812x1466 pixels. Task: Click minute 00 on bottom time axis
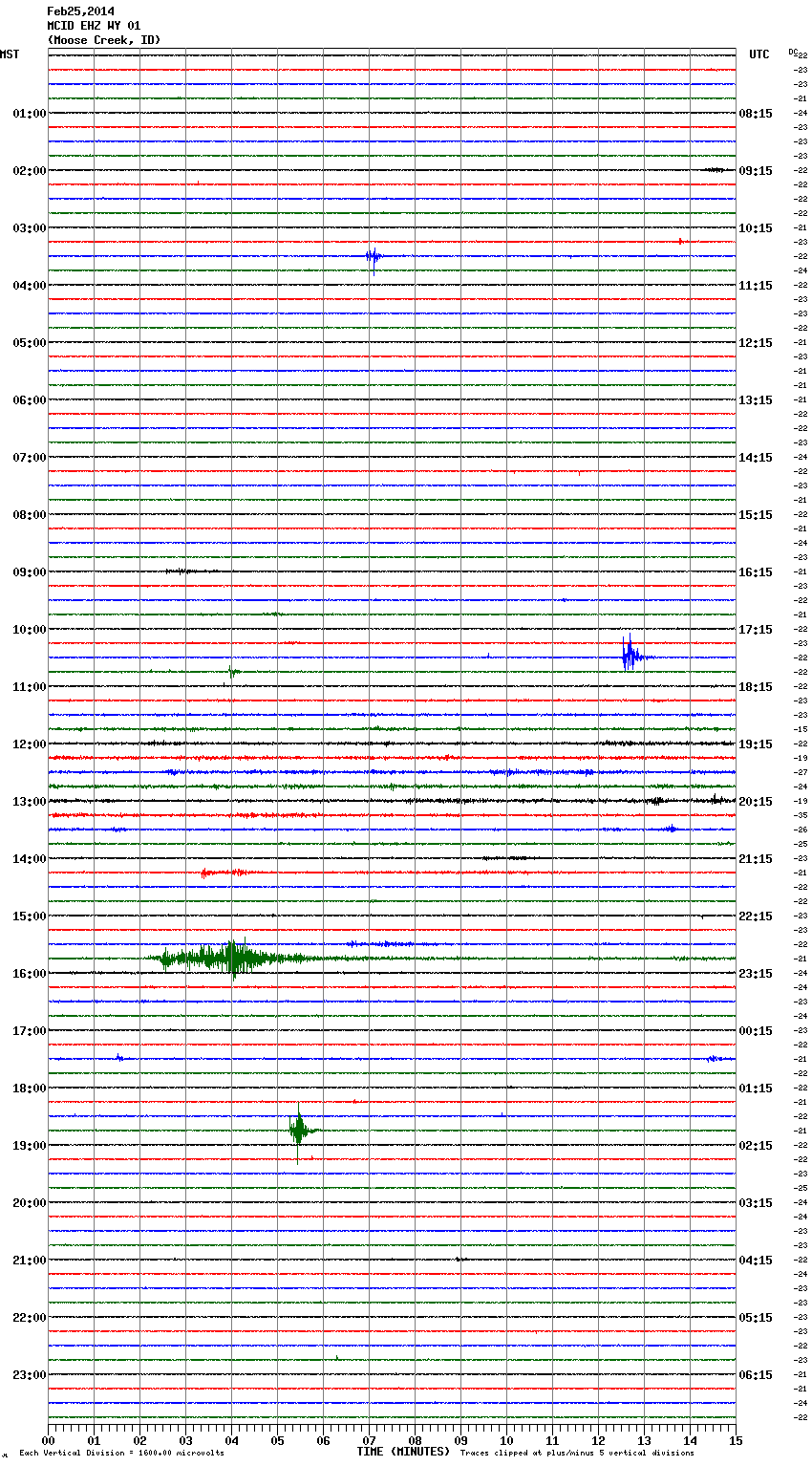(48, 1440)
